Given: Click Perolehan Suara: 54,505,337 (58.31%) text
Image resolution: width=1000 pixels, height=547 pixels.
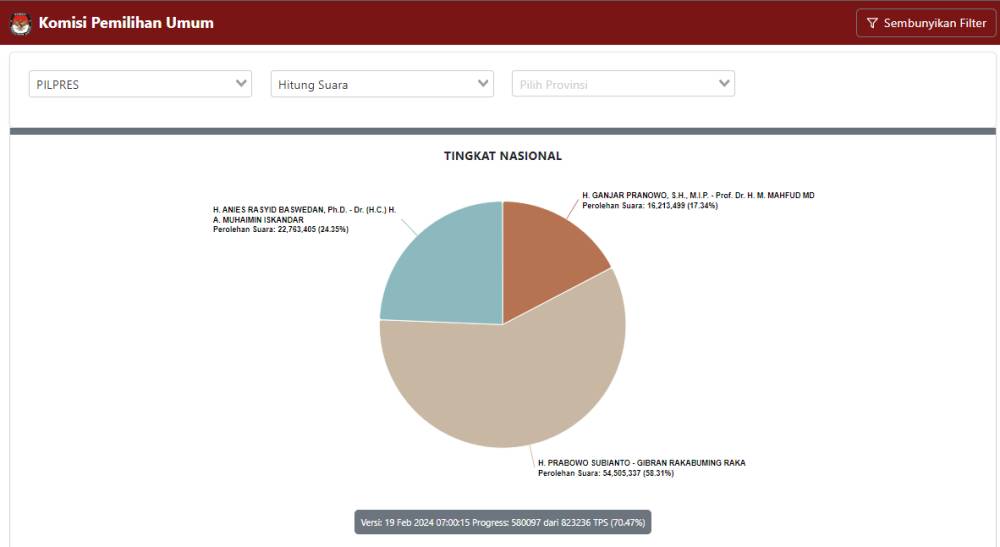Looking at the screenshot, I should pyautogui.click(x=606, y=473).
